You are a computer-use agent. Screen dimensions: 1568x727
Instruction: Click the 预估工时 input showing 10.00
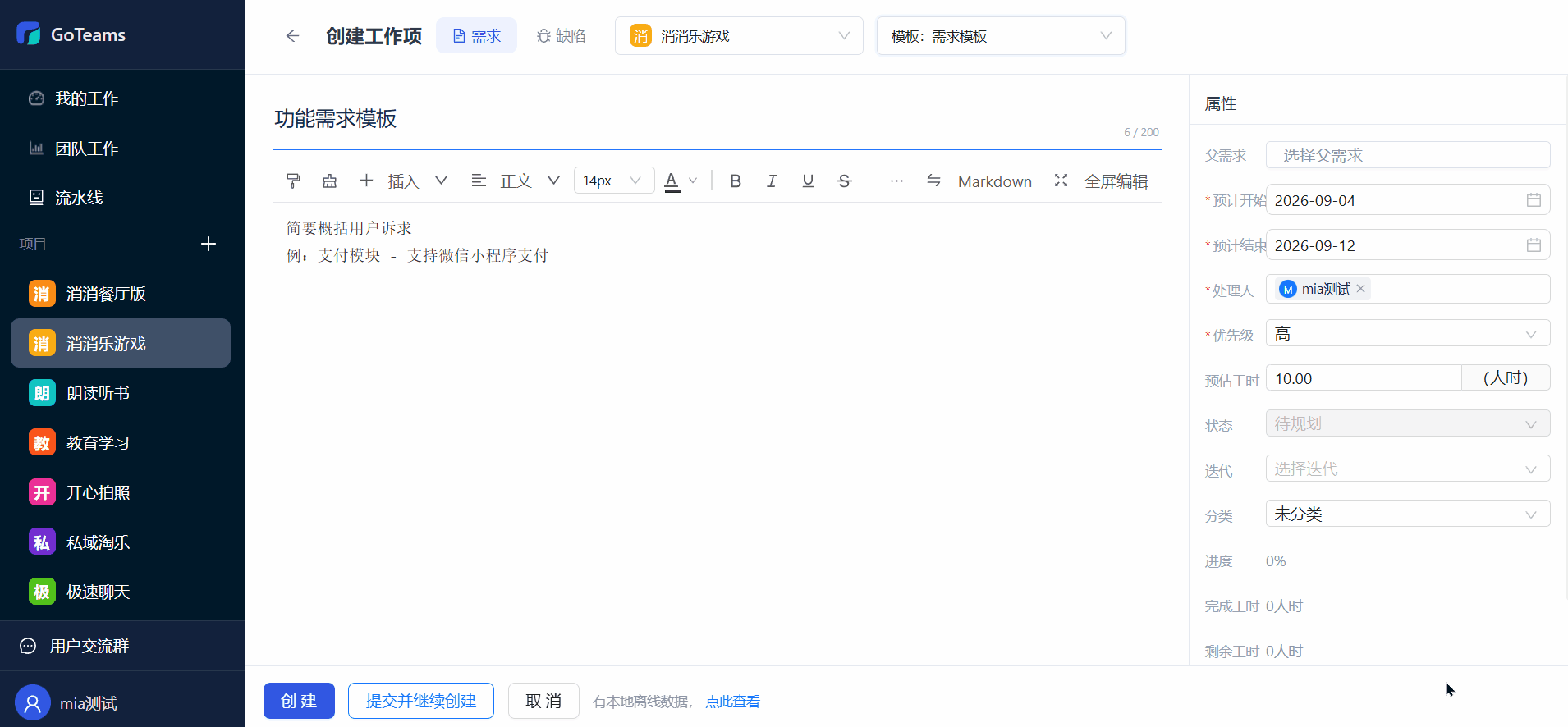pyautogui.click(x=1364, y=378)
